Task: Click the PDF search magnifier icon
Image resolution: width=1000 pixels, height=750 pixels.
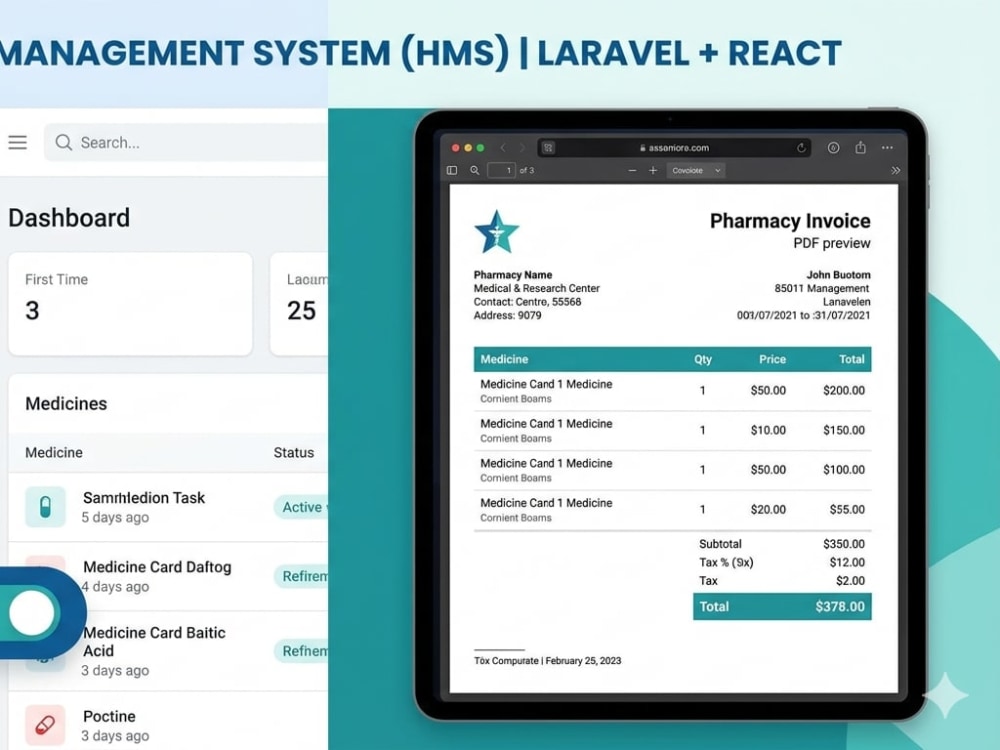Action: click(474, 170)
